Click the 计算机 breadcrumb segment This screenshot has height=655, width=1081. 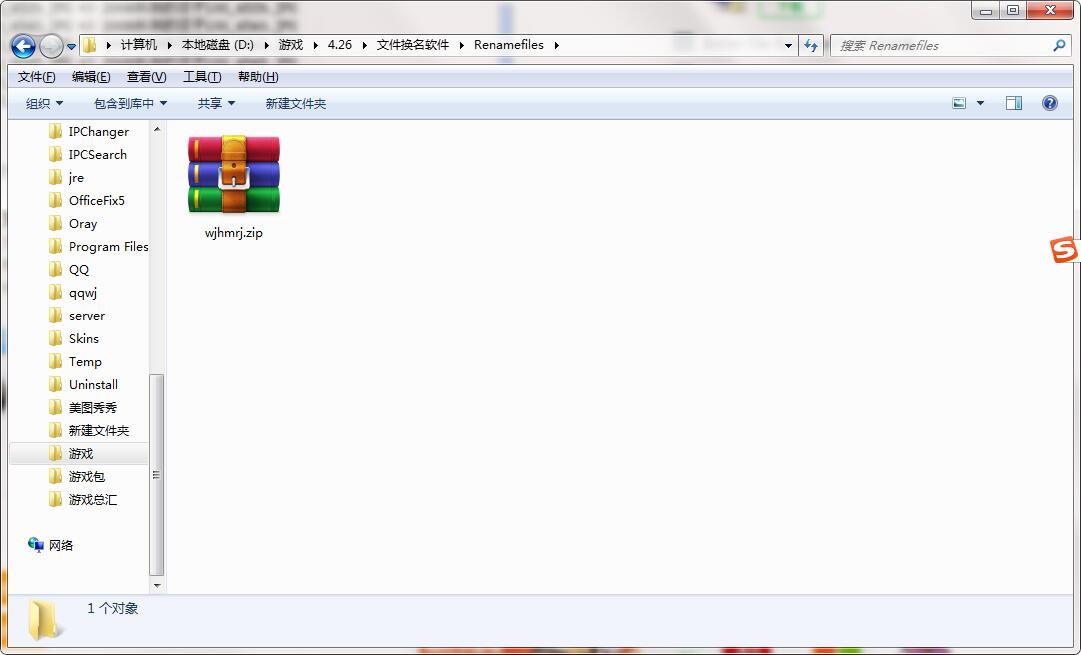coord(139,45)
